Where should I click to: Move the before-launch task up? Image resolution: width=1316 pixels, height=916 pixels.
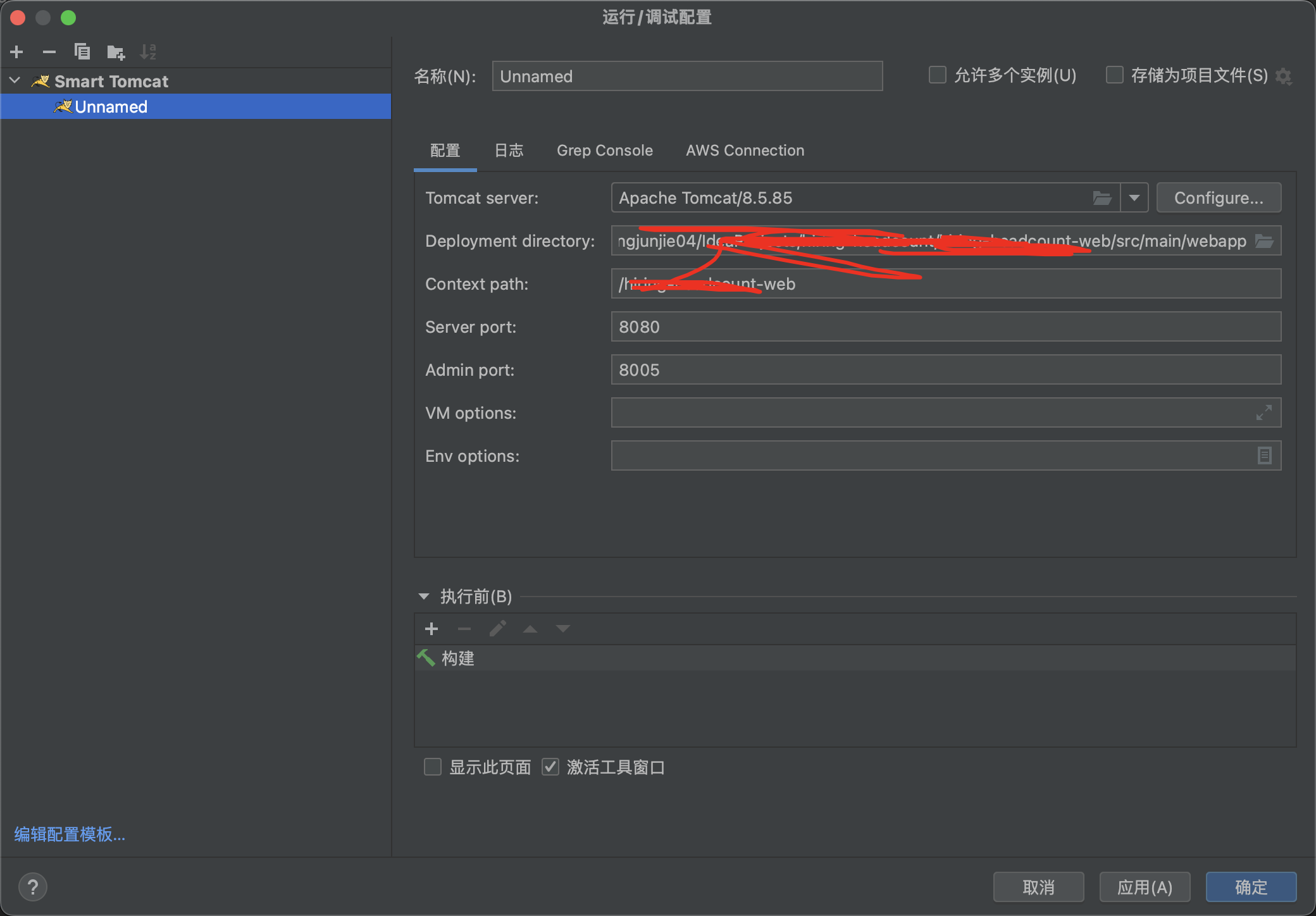(x=530, y=629)
